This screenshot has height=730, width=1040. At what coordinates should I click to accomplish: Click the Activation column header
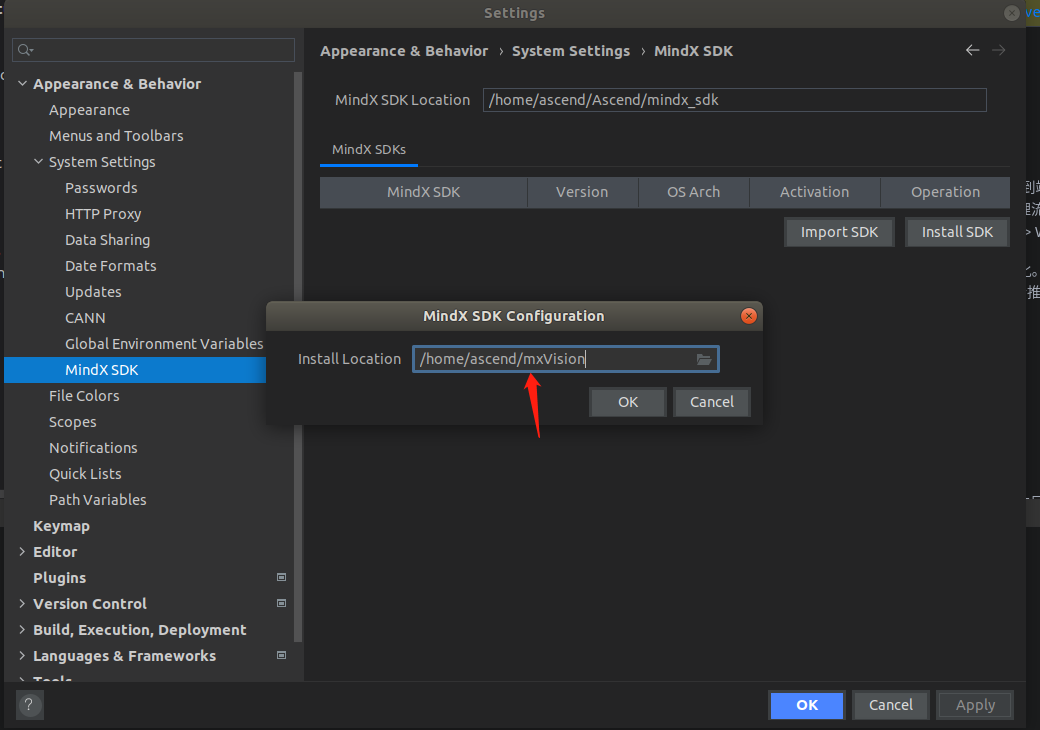click(x=814, y=192)
